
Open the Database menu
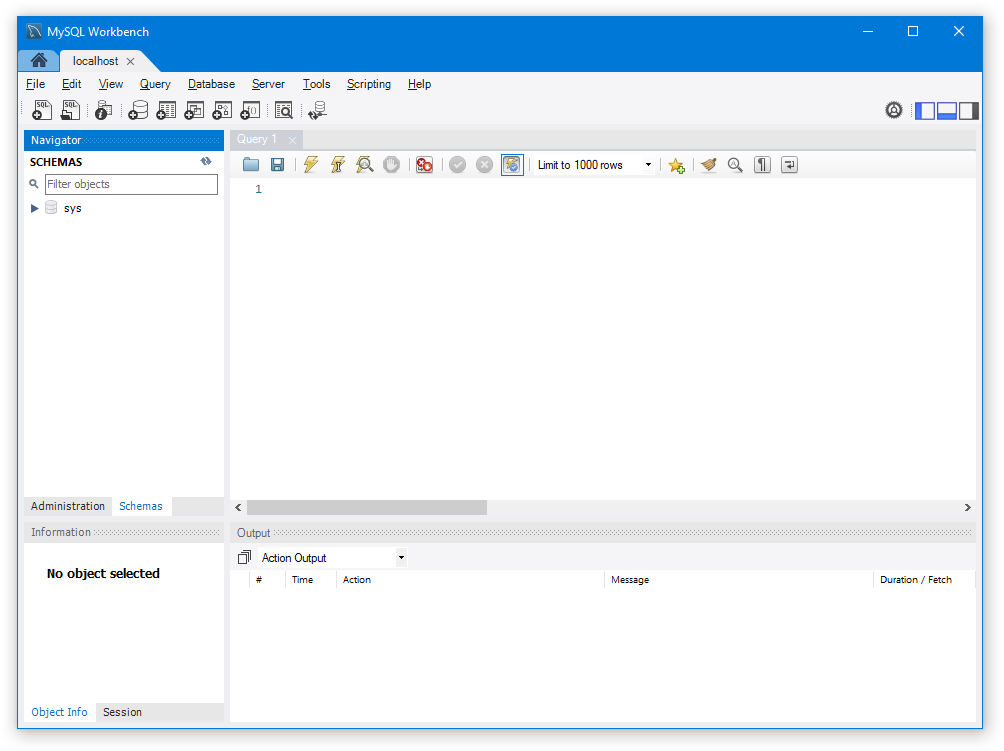click(x=211, y=84)
